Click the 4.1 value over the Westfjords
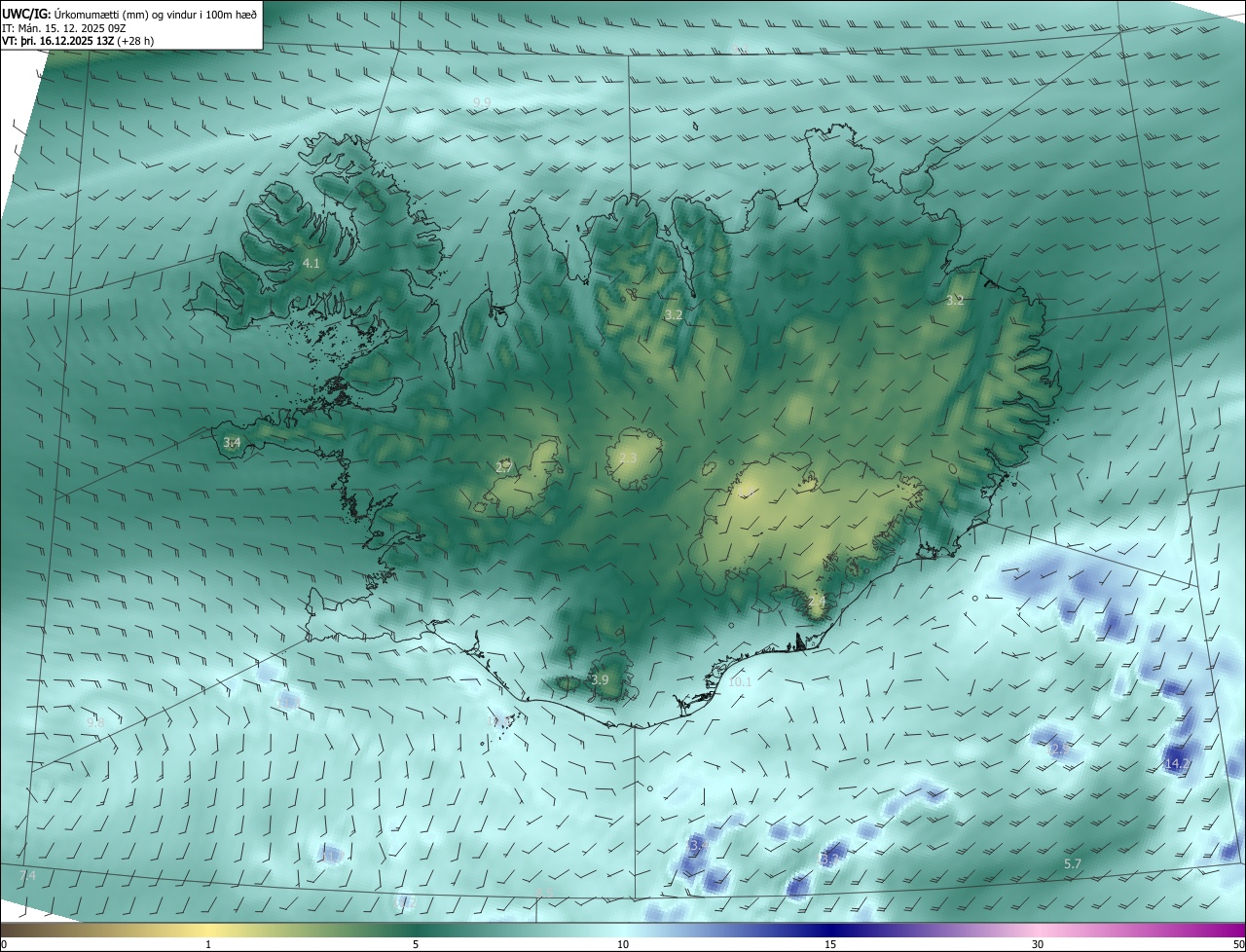The height and width of the screenshot is (952, 1246). point(311,264)
